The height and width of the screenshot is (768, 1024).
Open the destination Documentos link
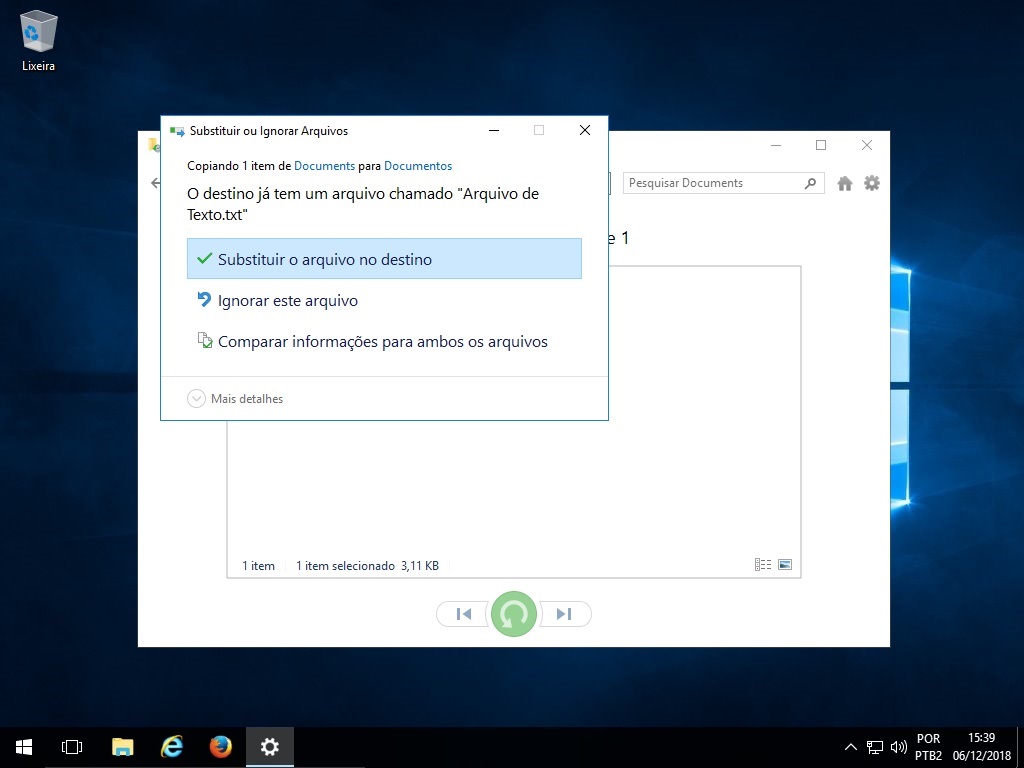(418, 166)
